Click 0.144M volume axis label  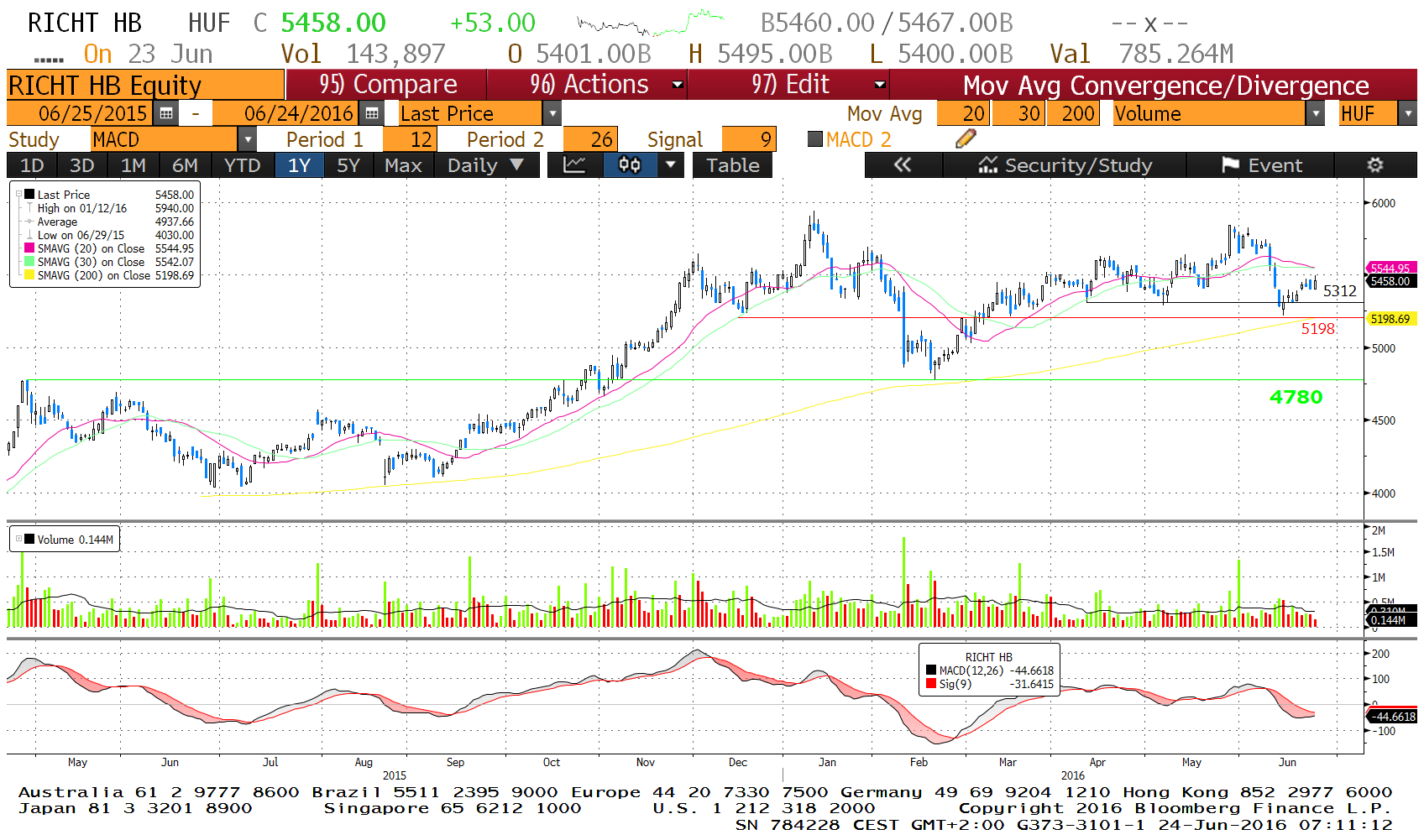pyautogui.click(x=1391, y=620)
